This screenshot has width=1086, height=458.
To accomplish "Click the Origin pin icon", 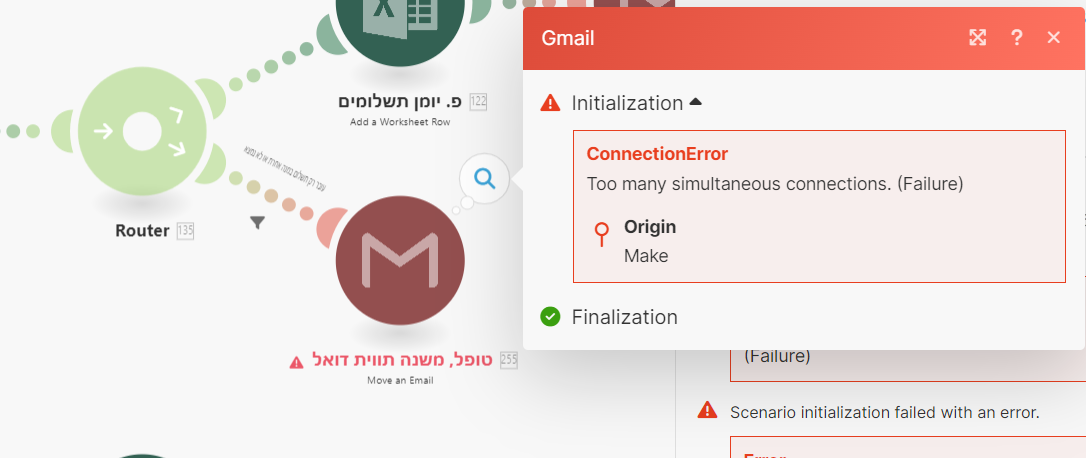I will pyautogui.click(x=601, y=234).
